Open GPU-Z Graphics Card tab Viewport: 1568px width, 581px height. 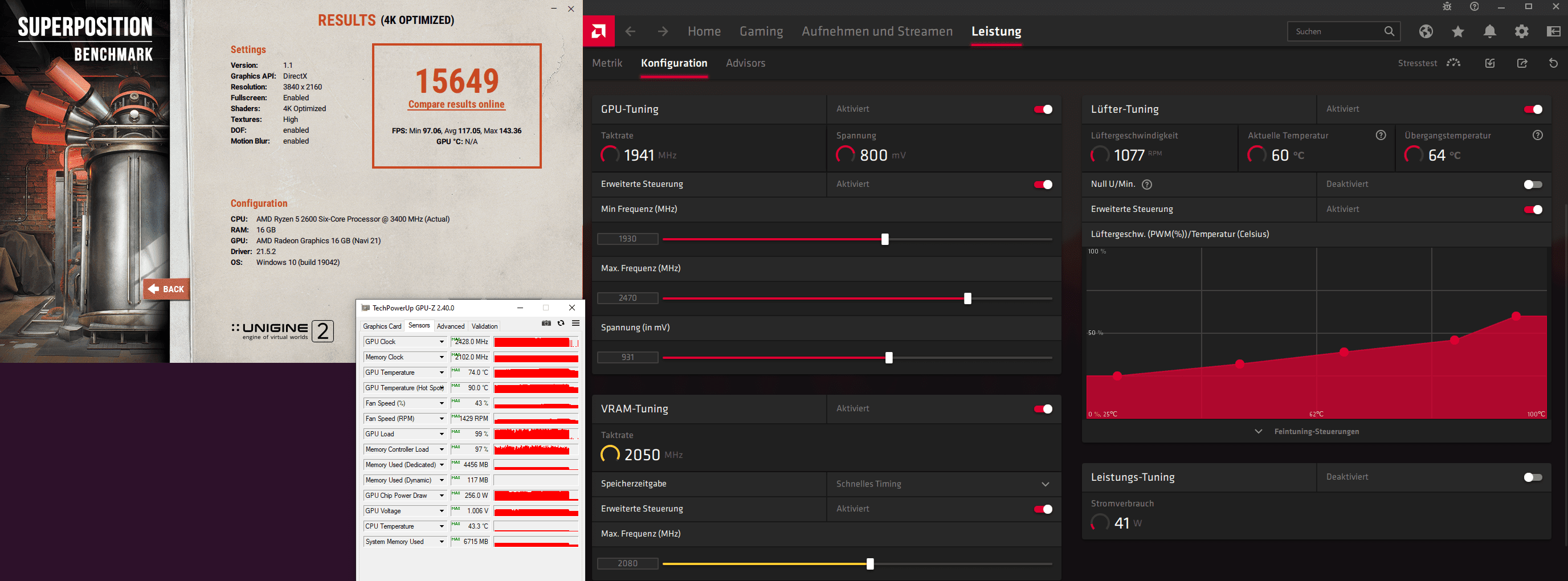(x=382, y=326)
